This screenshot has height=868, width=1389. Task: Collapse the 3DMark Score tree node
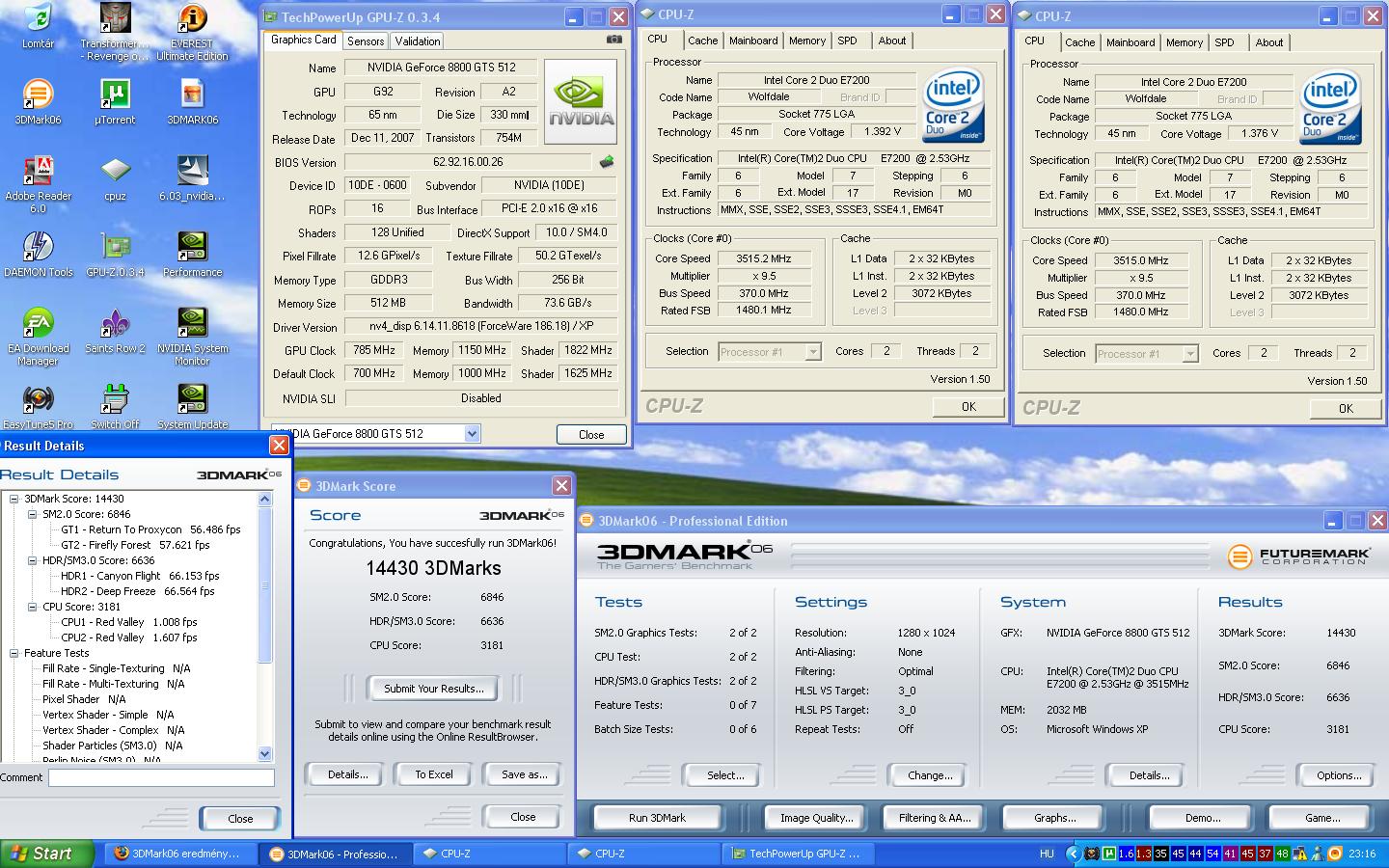click(x=14, y=499)
